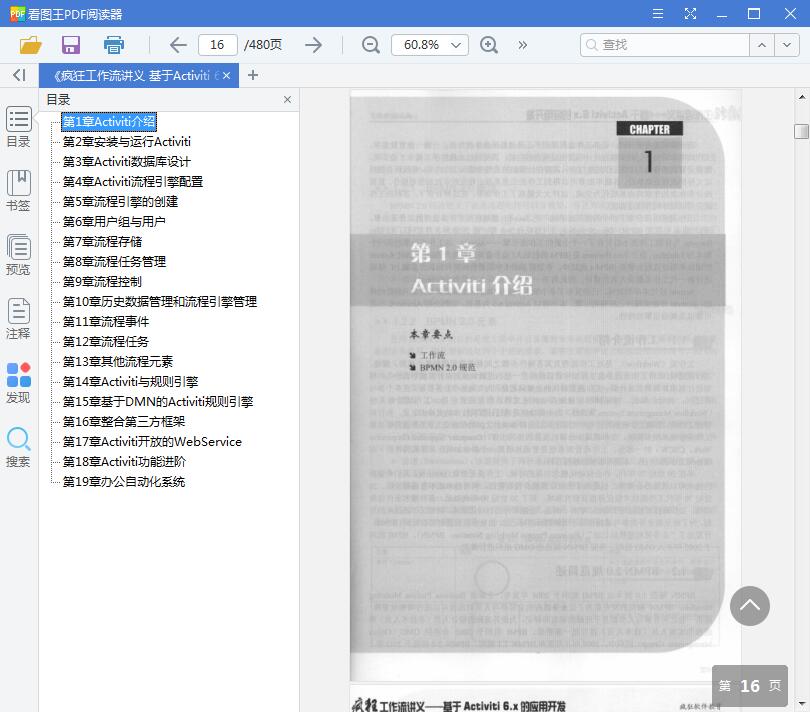Open the 预览 thumbnails panel
The image size is (810, 712).
pos(19,255)
